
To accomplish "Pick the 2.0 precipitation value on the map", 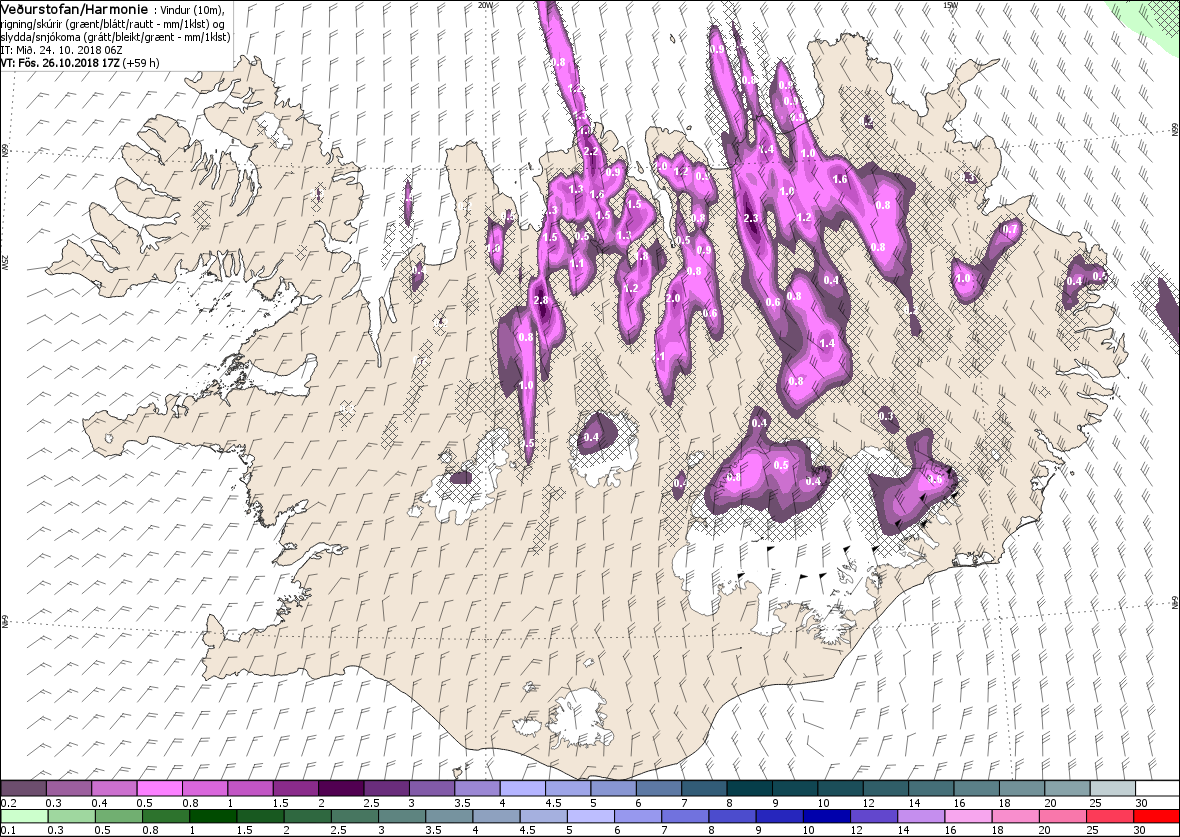I will [x=673, y=298].
